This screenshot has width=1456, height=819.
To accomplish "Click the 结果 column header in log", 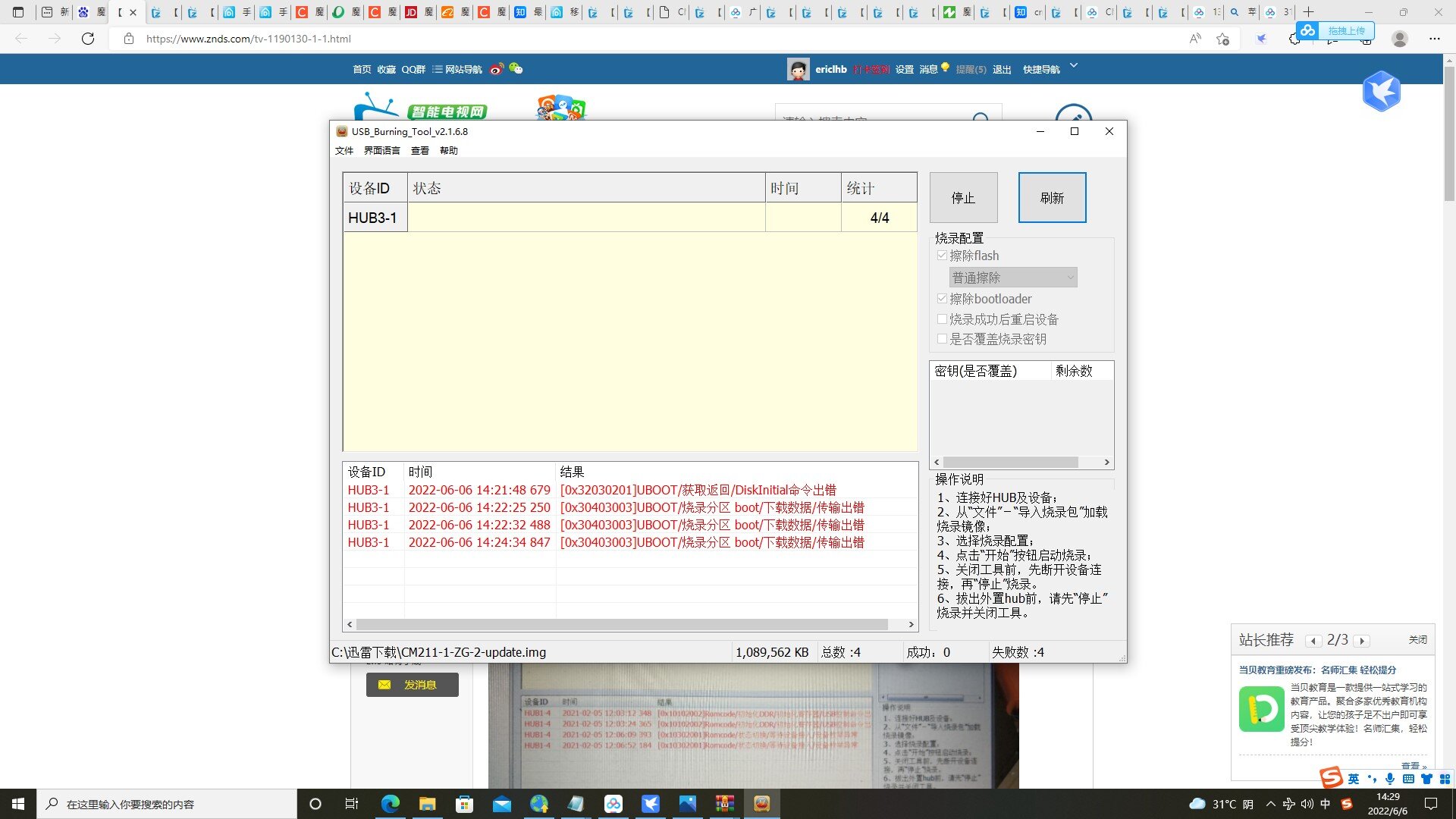I will point(736,472).
